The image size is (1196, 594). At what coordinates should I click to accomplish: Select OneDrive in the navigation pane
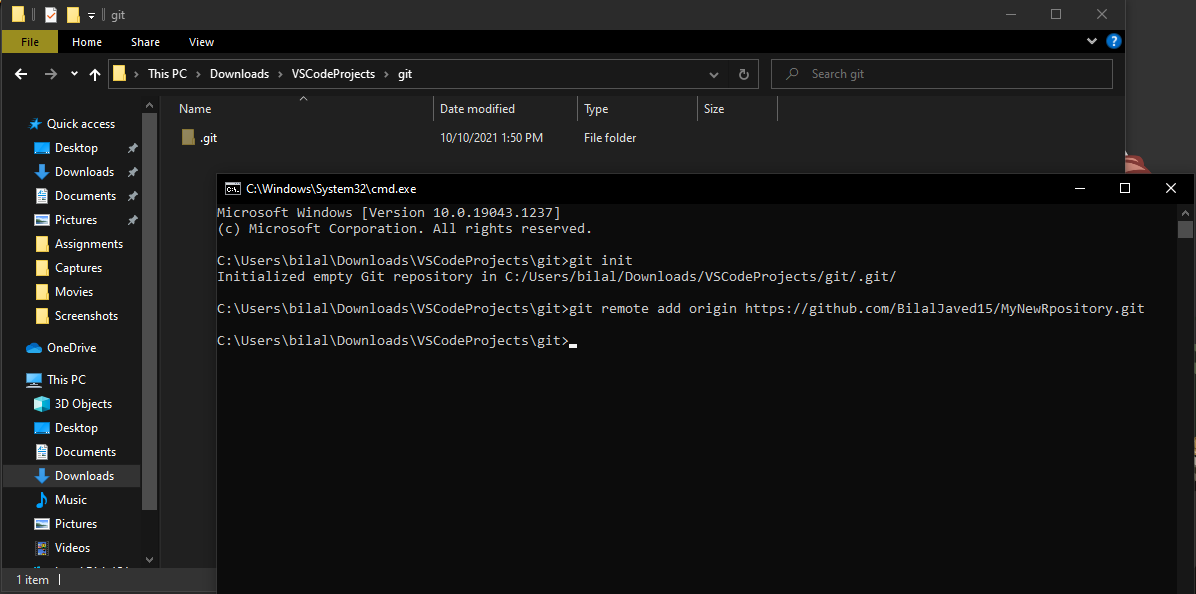coord(70,347)
